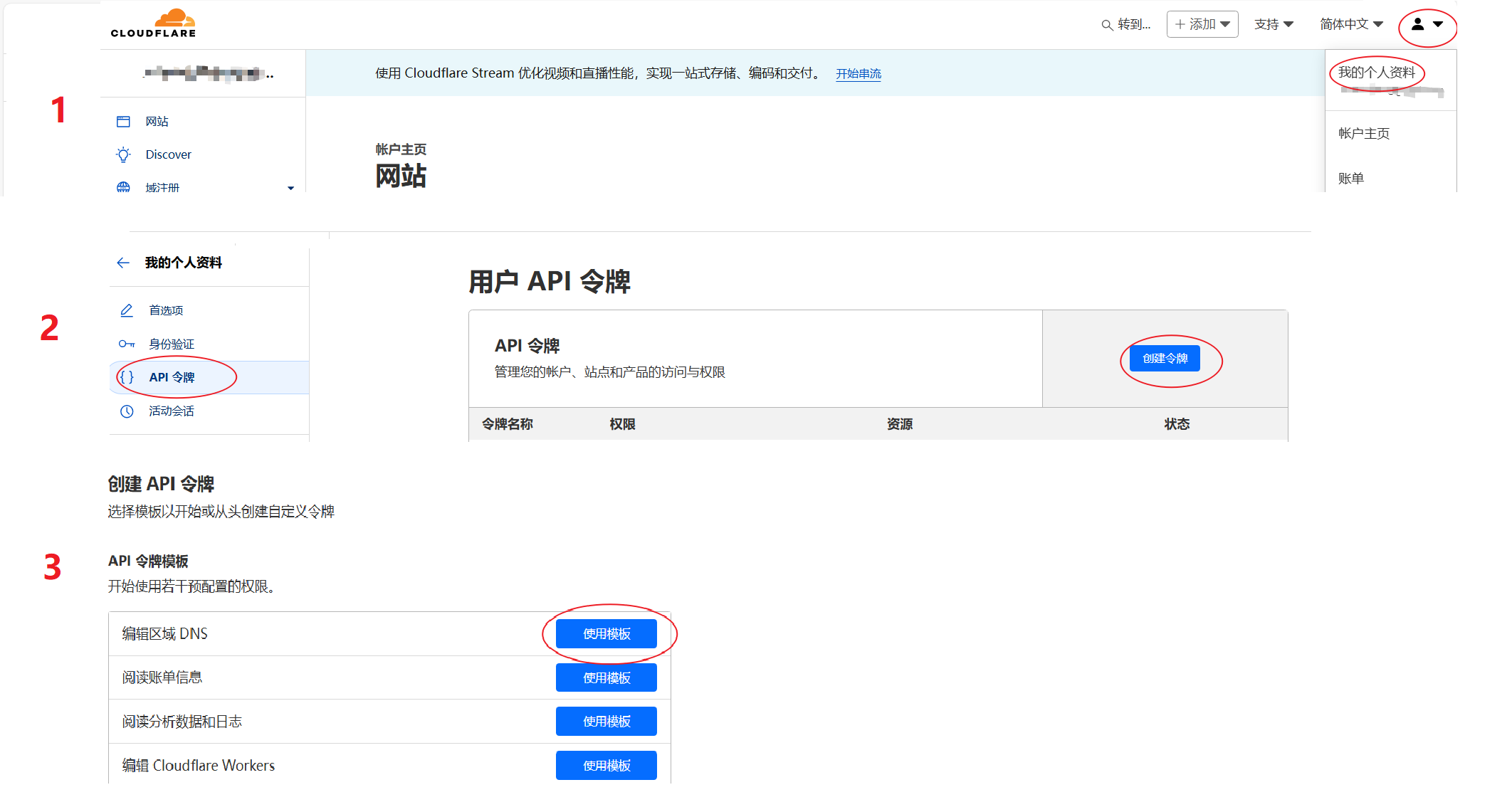Screen dimensions: 1512x807
Task: Click the 用户 API 令牌 page heading
Action: tap(550, 281)
